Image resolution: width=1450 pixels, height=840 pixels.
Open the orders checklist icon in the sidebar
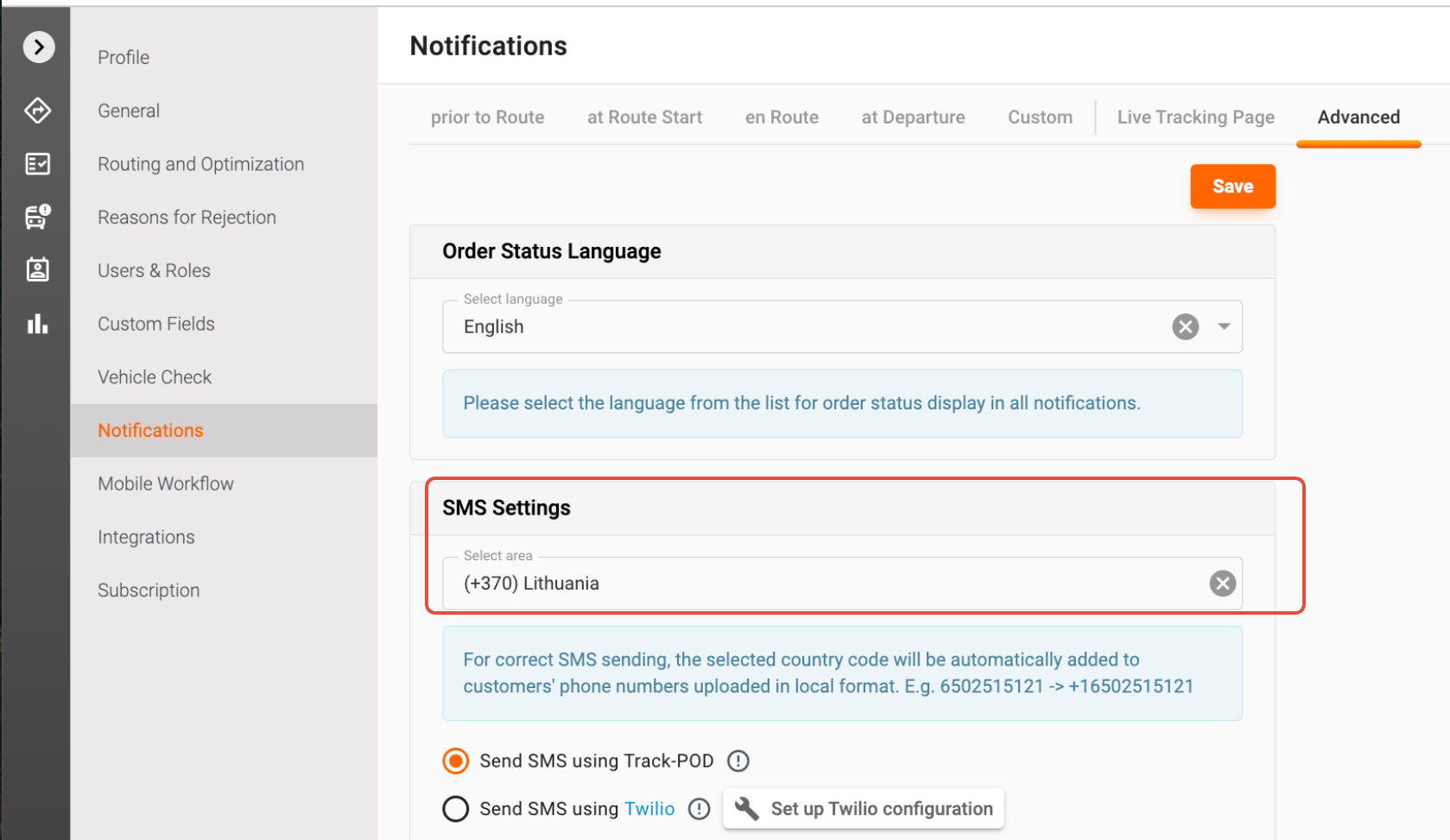38,164
